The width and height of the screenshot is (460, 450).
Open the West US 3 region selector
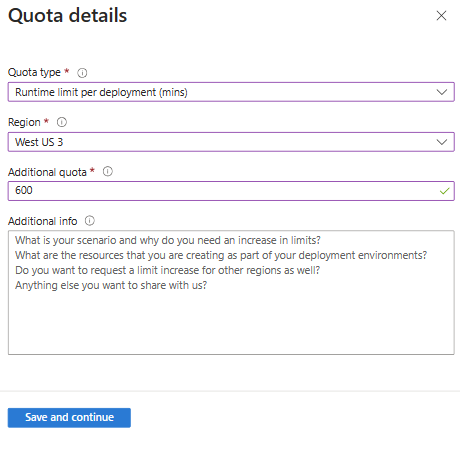click(231, 142)
